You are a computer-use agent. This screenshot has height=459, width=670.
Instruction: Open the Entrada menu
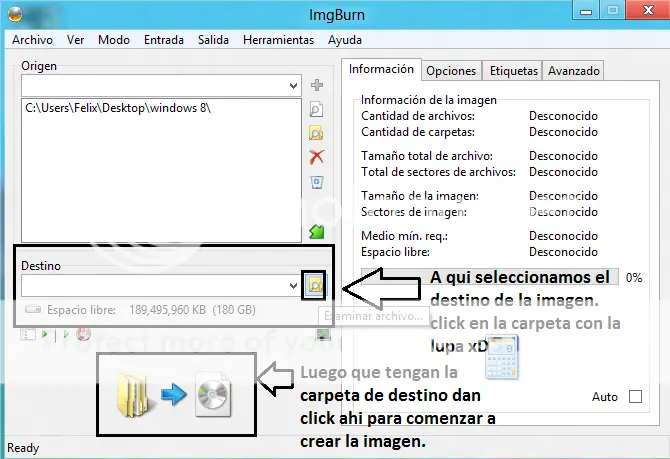[164, 40]
